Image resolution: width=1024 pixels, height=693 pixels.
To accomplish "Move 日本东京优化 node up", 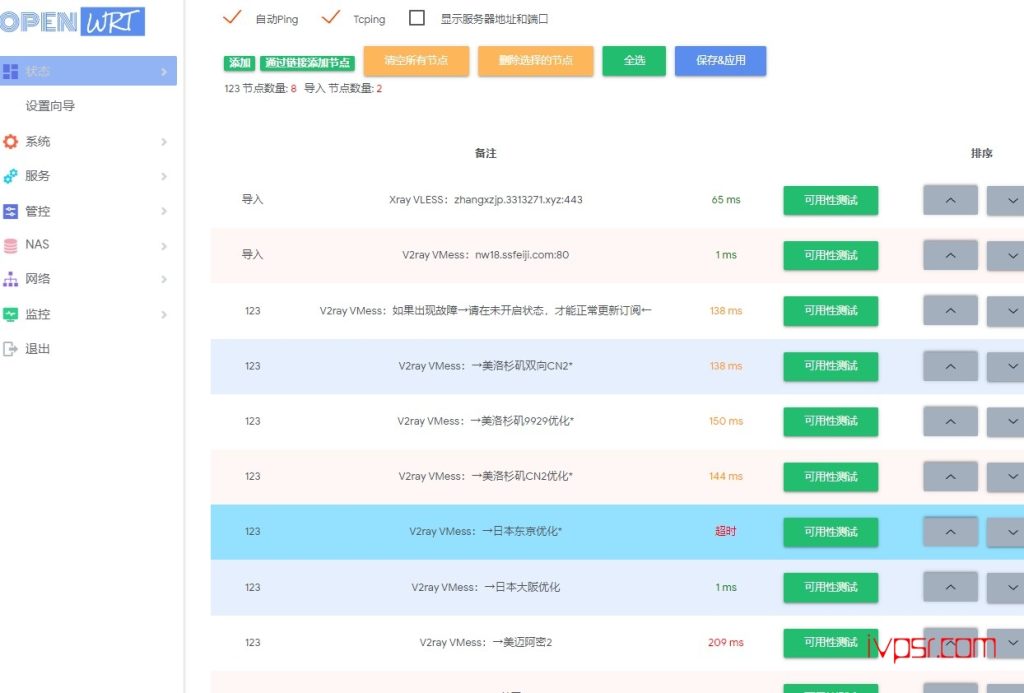I will pyautogui.click(x=950, y=532).
